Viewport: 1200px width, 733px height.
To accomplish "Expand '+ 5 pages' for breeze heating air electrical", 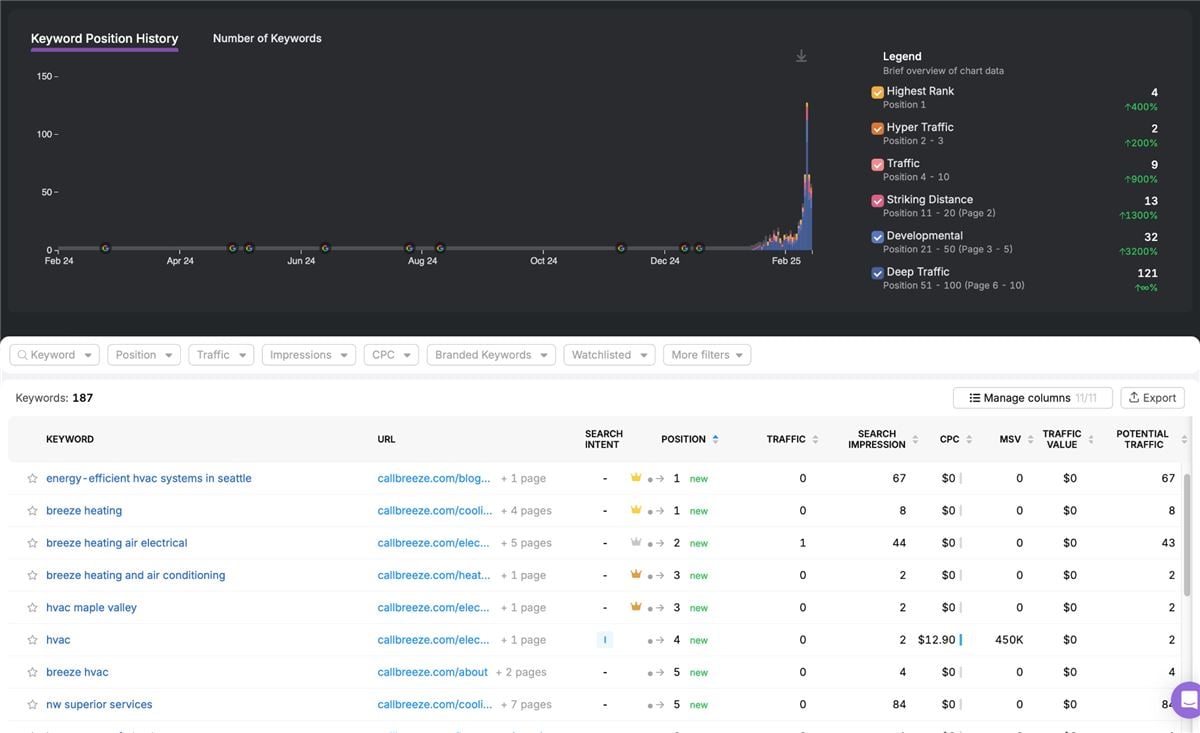I will coord(526,543).
